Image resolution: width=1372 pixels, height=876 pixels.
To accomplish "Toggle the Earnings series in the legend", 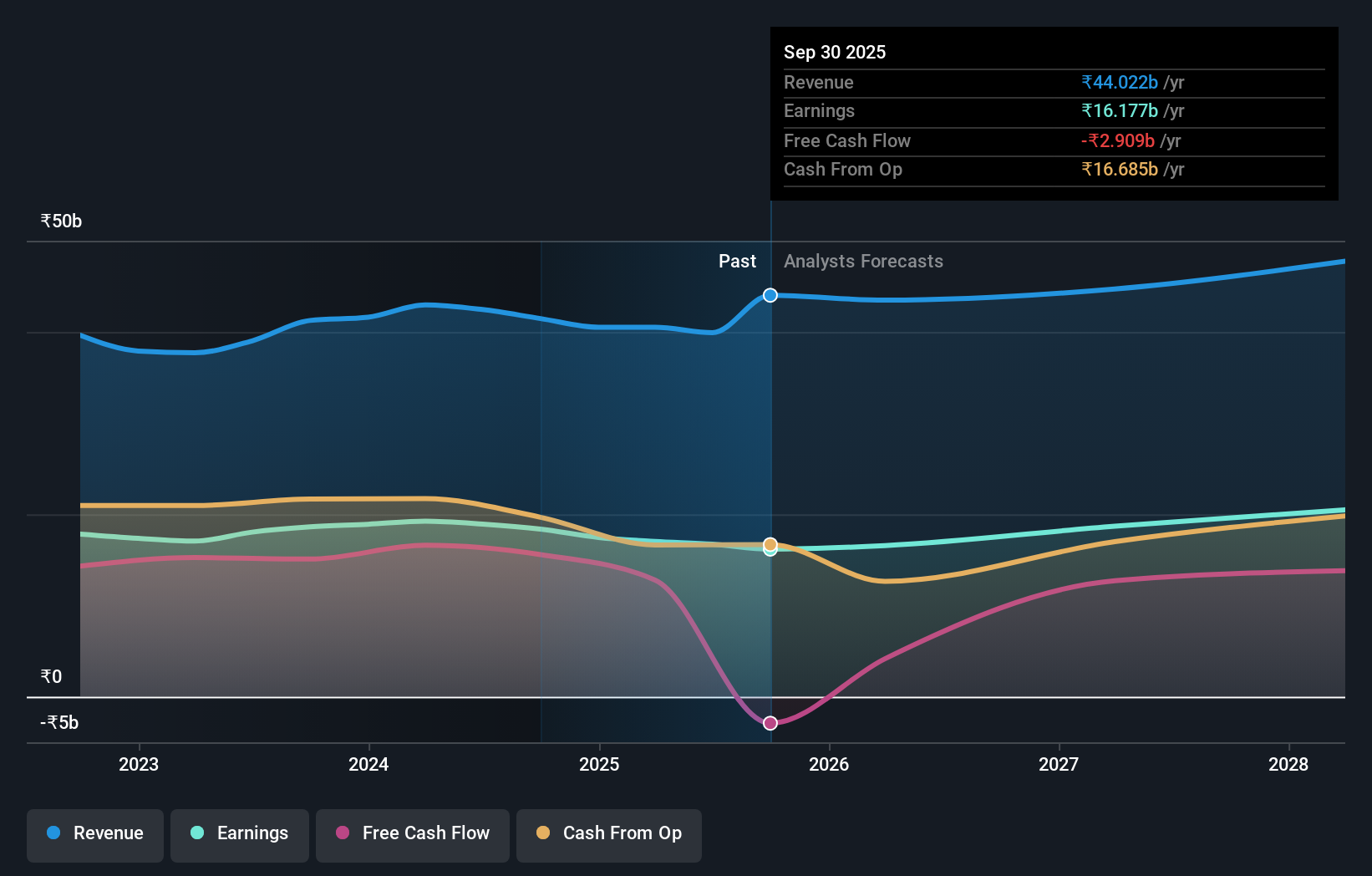I will click(x=239, y=835).
